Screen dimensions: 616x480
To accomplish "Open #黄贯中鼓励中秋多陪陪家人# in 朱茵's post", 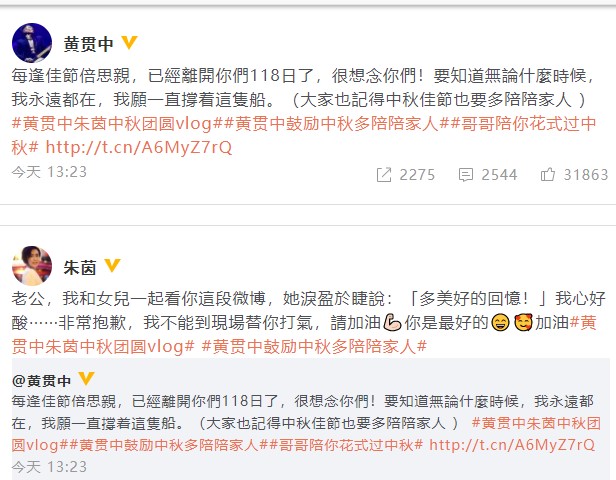I will tap(314, 346).
